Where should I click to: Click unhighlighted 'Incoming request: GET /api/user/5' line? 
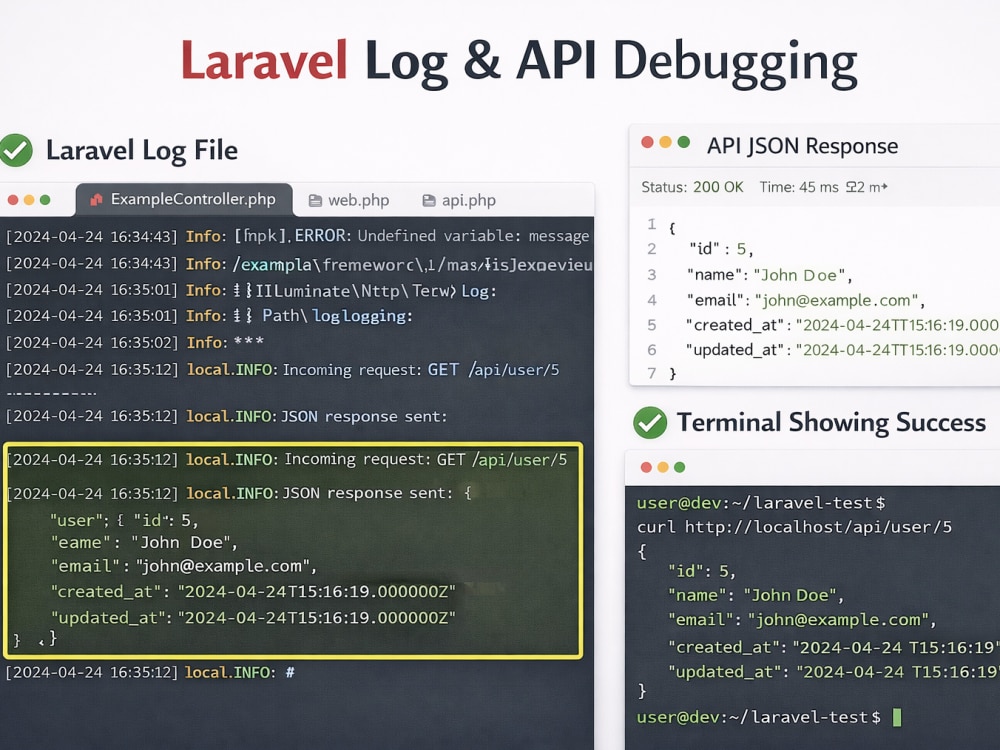(x=283, y=370)
